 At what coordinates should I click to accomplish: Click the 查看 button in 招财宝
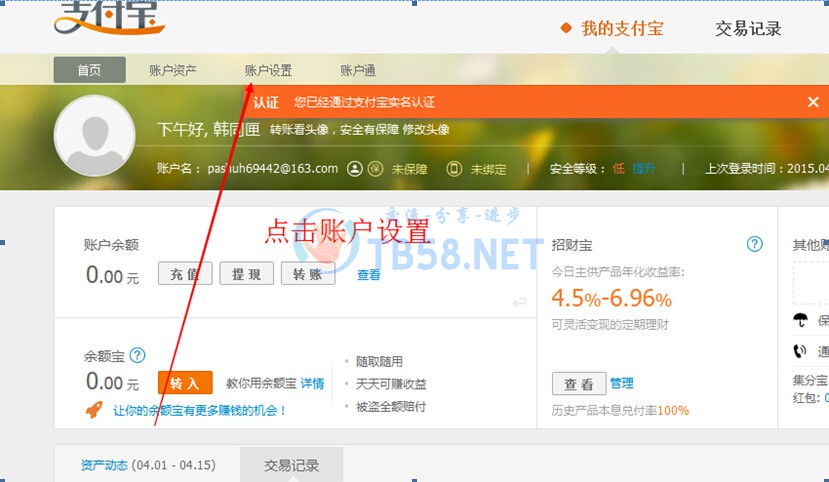pos(579,384)
